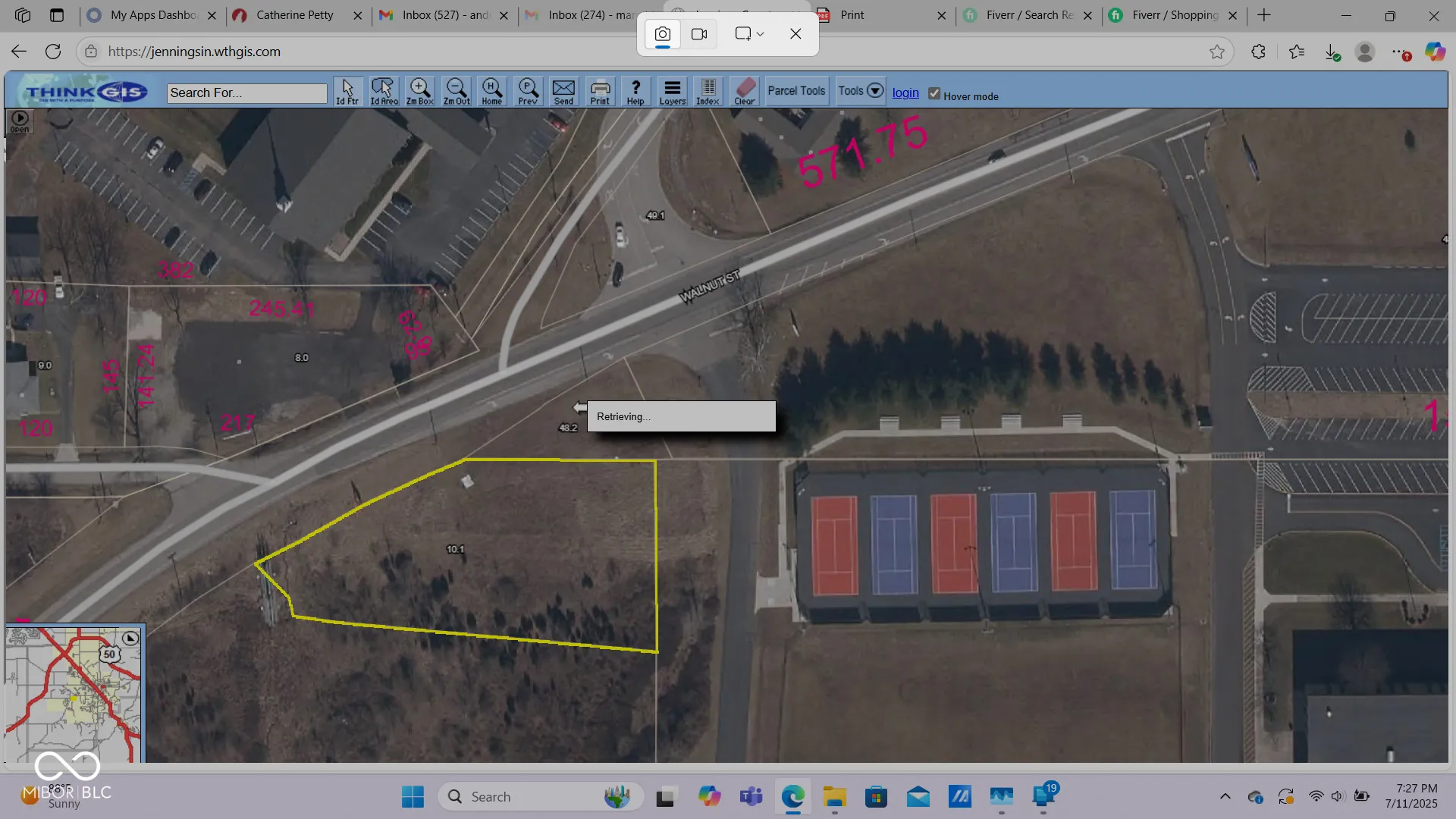Collapse the overview map arrow toggle
Image resolution: width=1456 pixels, height=819 pixels.
[130, 639]
